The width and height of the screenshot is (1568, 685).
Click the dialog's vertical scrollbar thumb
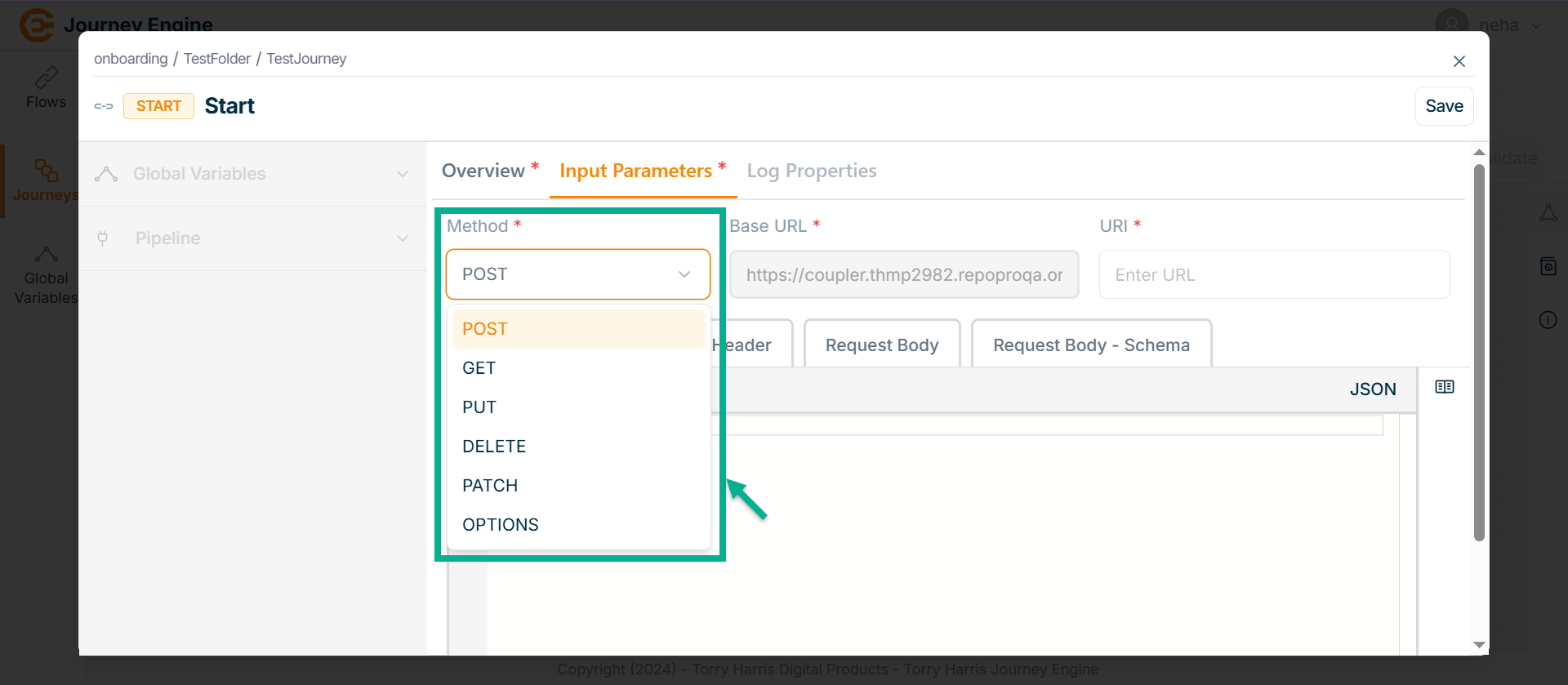coord(1478,351)
